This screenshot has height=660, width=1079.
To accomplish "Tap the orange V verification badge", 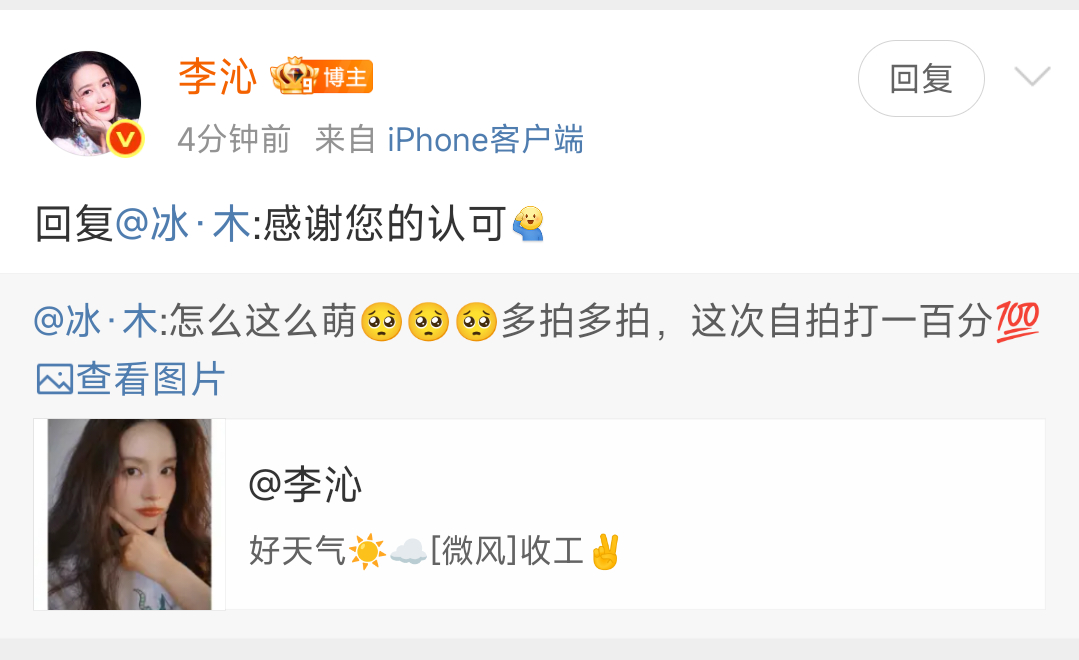I will point(125,139).
